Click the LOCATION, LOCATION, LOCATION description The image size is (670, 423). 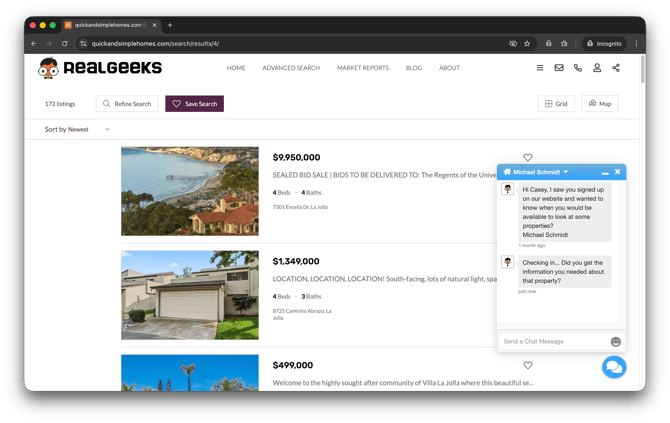pyautogui.click(x=385, y=279)
